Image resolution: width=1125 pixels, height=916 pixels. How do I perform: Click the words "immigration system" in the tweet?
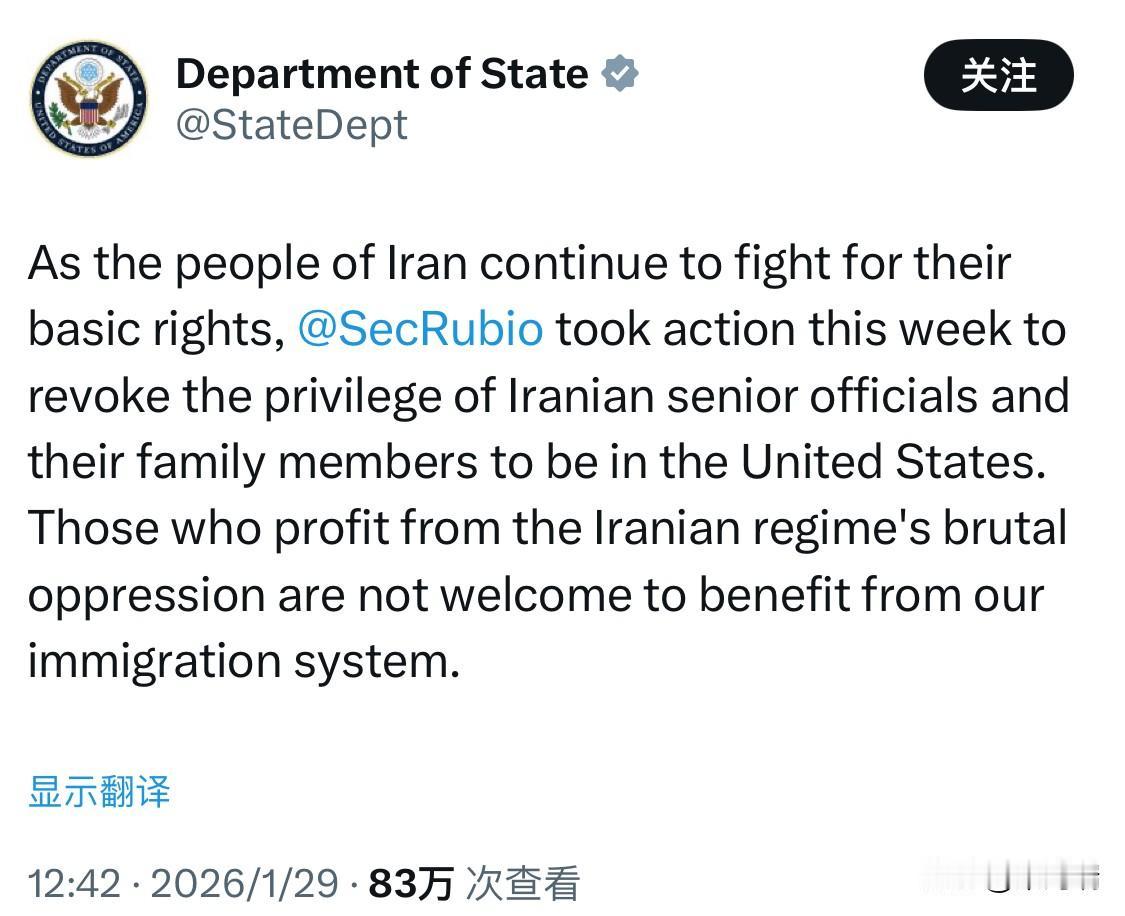(243, 661)
